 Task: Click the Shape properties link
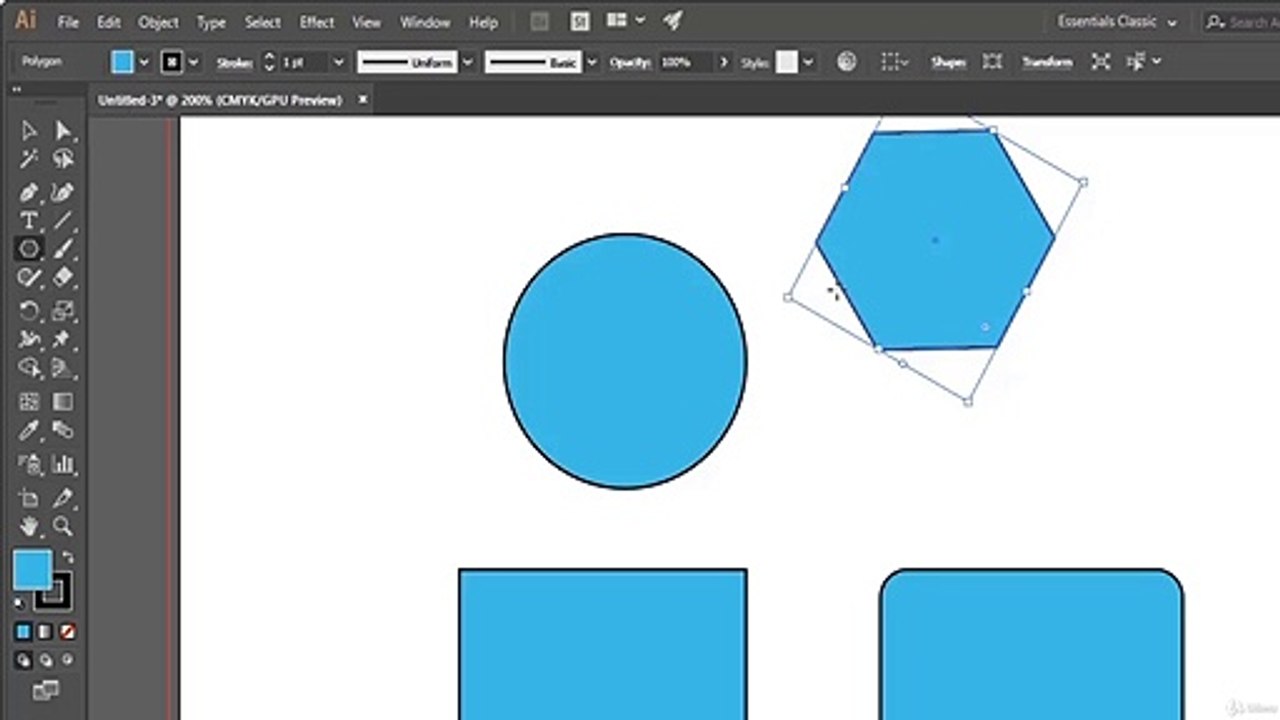pyautogui.click(x=948, y=62)
